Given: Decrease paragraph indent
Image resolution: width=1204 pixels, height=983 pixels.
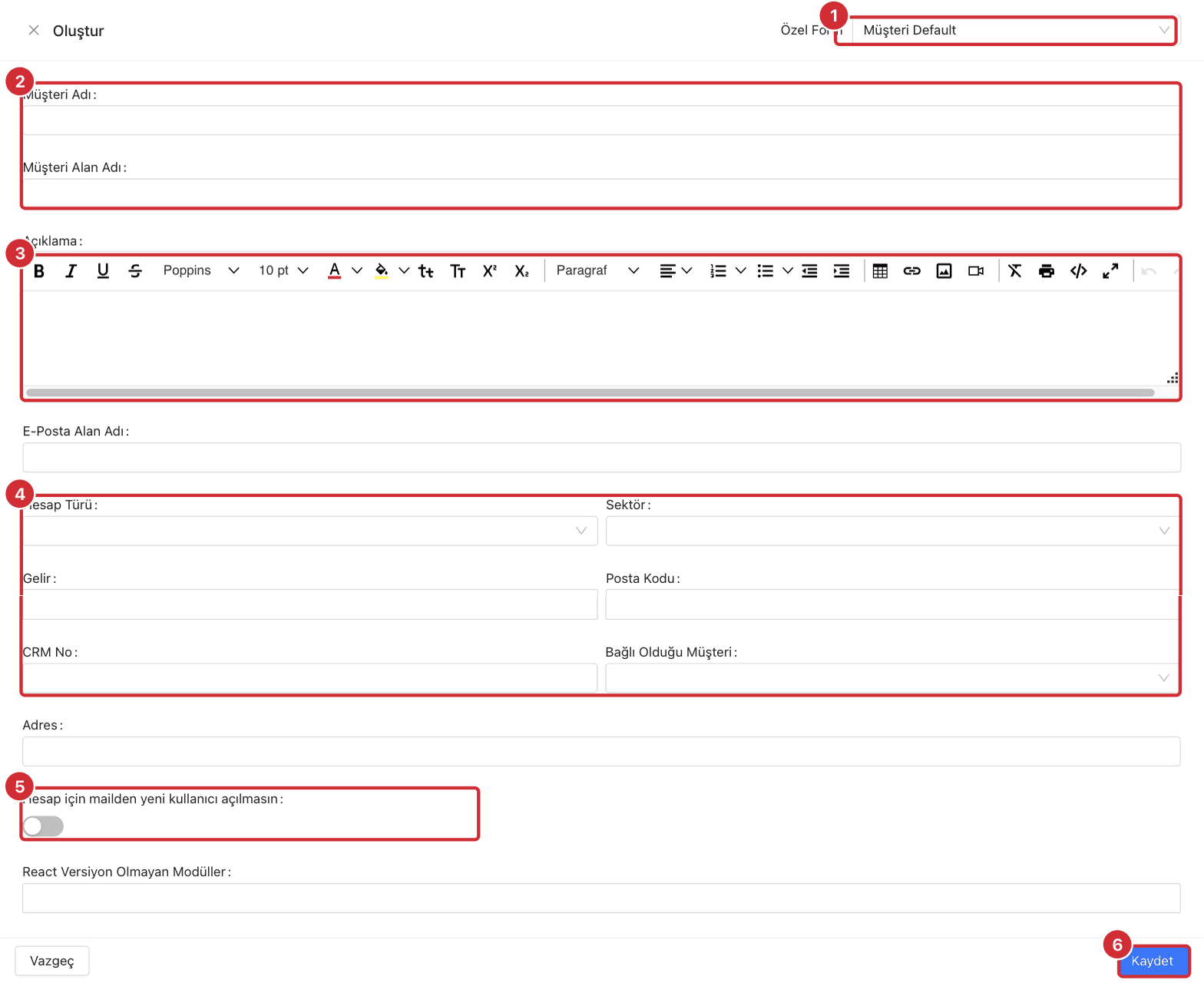Looking at the screenshot, I should pos(809,271).
